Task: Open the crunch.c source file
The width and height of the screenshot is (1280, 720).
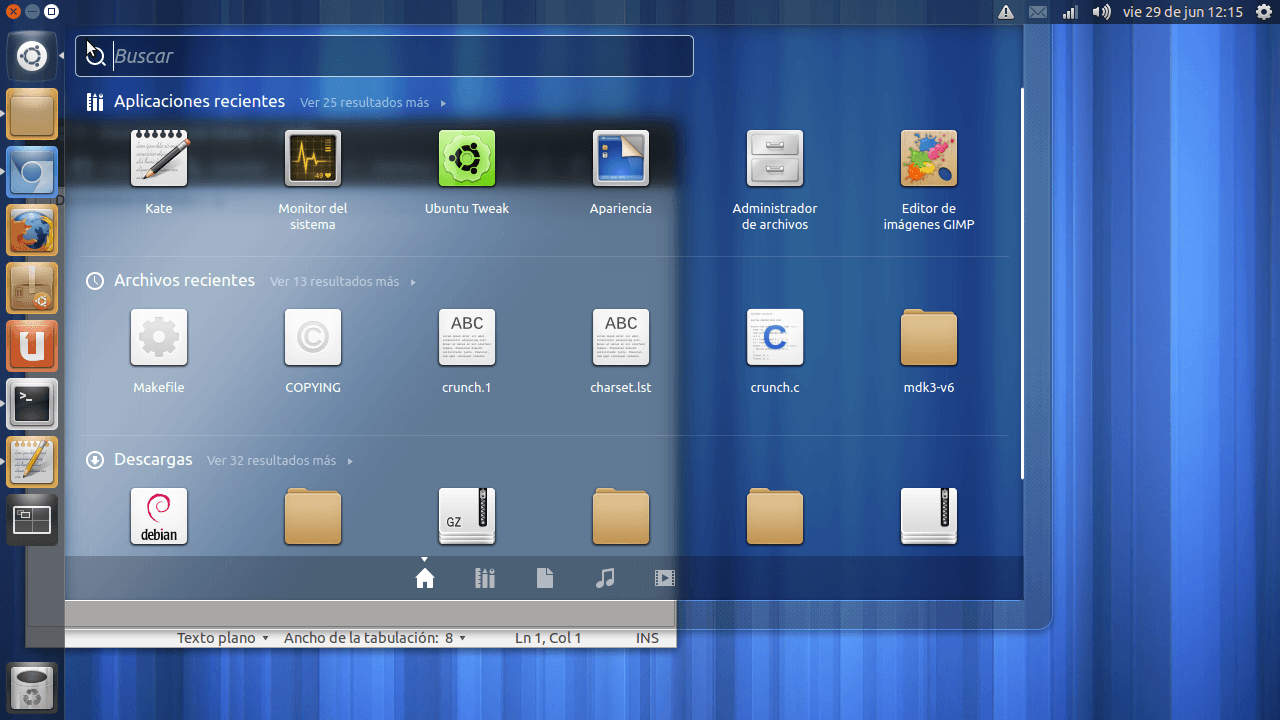Action: point(775,338)
